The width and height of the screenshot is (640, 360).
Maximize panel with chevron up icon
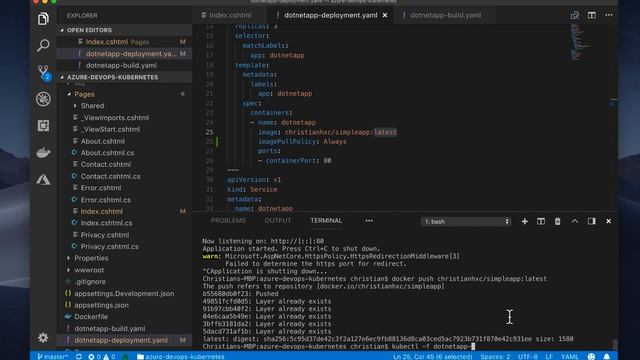pos(575,221)
